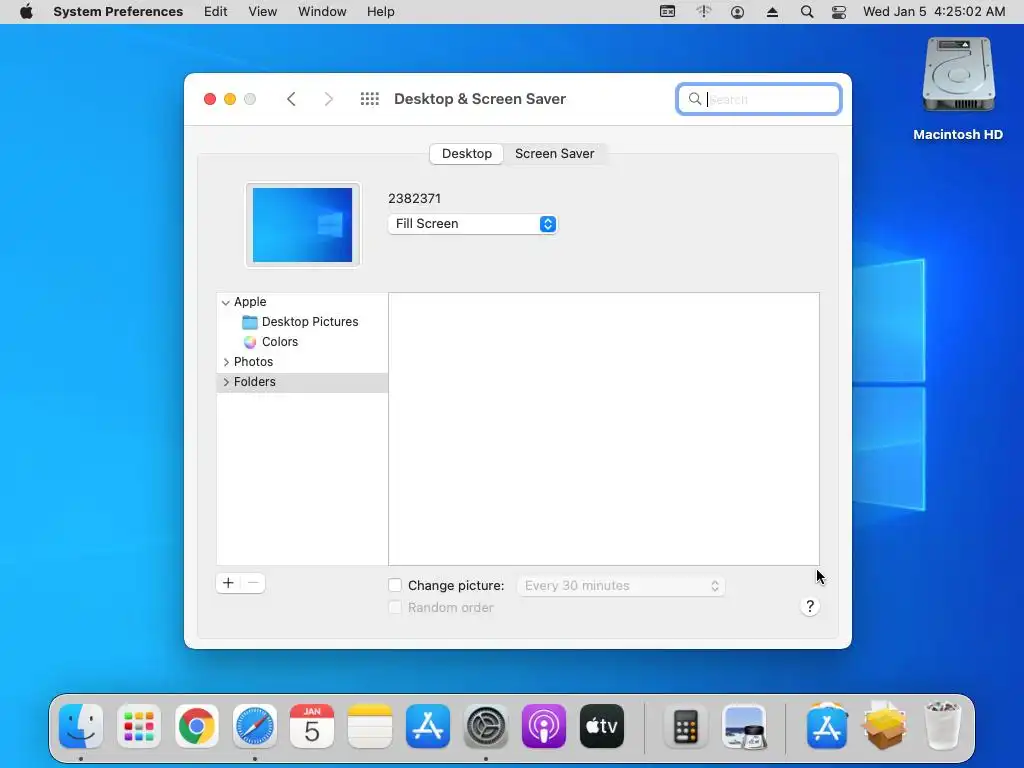Open Calendar from the dock
This screenshot has height=768, width=1024.
click(312, 726)
